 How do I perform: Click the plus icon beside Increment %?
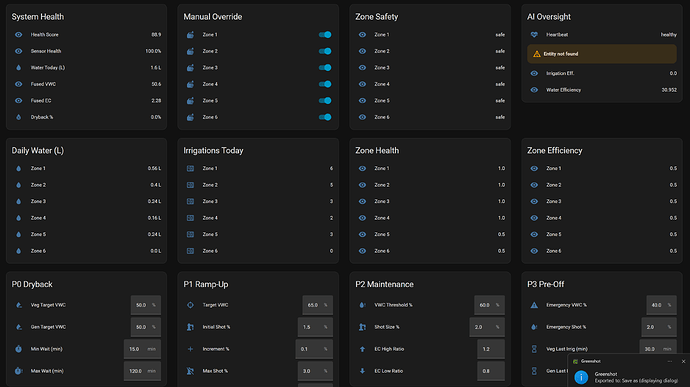coord(190,349)
